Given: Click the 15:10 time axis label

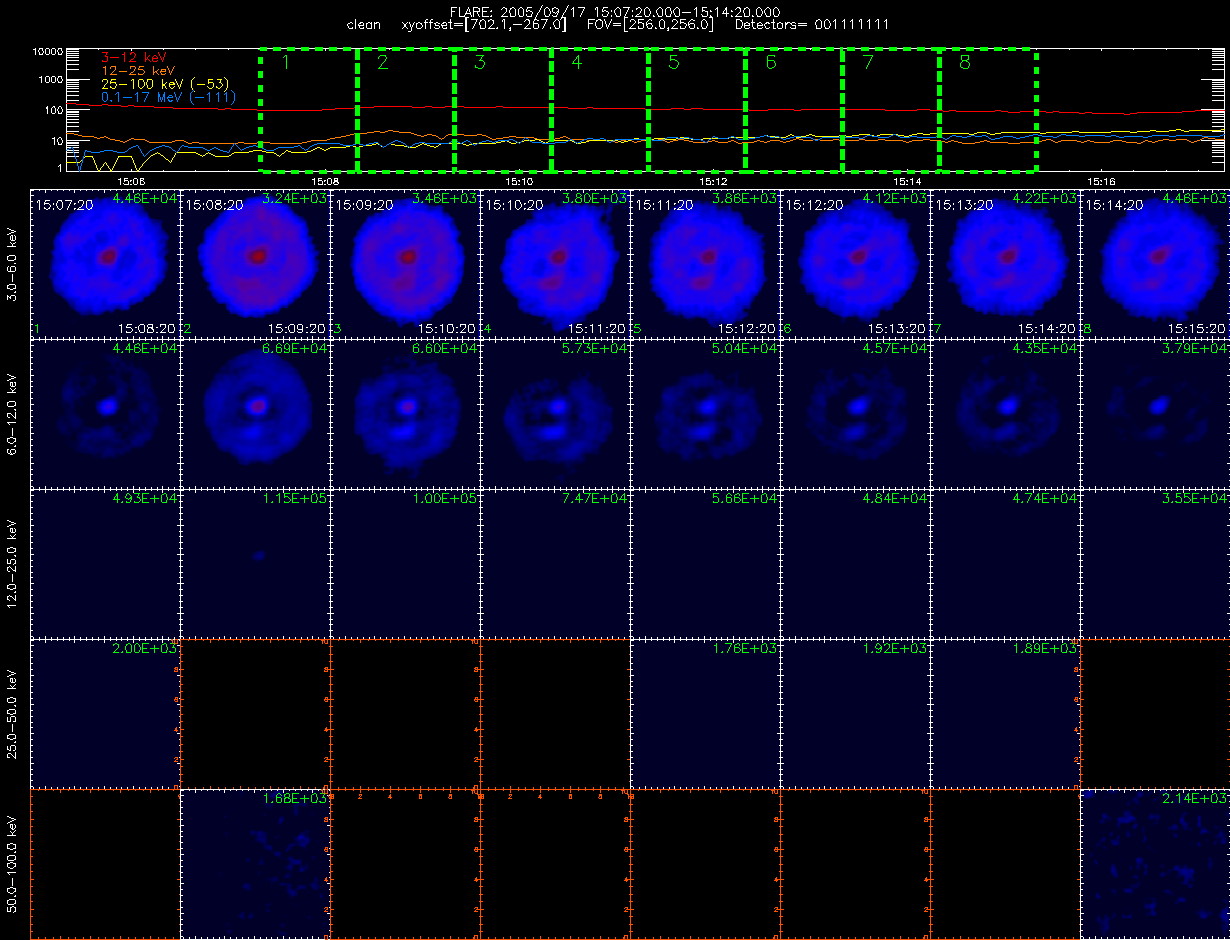Looking at the screenshot, I should tap(519, 182).
